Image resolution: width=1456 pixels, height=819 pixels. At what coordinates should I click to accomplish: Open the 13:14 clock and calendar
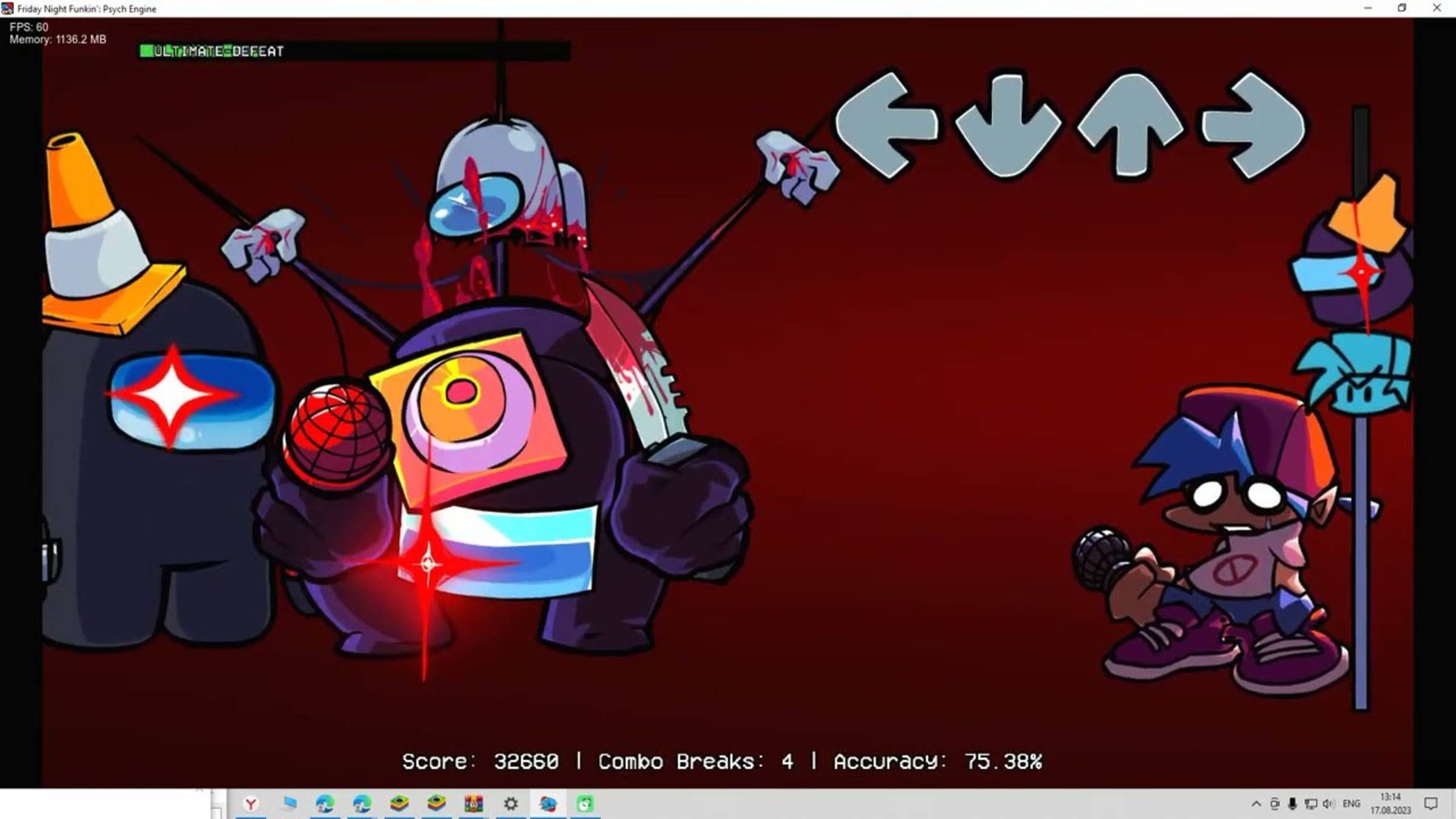[1390, 804]
